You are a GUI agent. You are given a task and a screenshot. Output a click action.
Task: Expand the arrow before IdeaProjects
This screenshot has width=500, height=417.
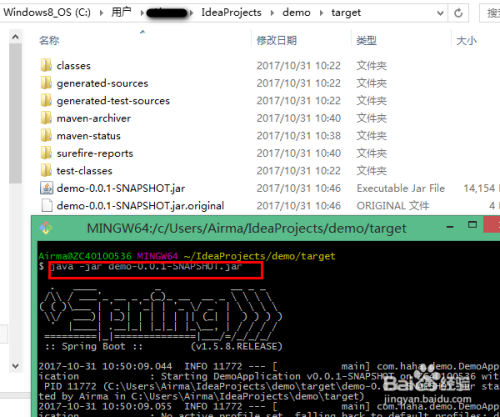(x=191, y=13)
